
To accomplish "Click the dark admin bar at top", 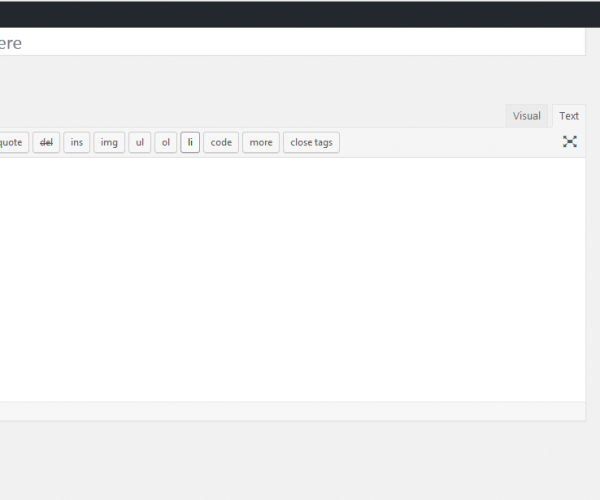I will pos(300,13).
